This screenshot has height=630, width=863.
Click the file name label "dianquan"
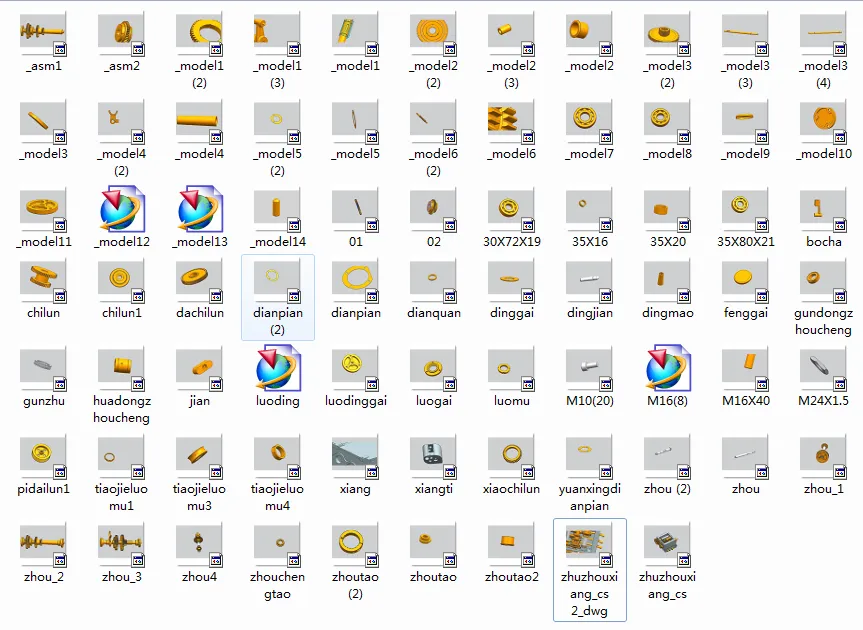click(434, 313)
